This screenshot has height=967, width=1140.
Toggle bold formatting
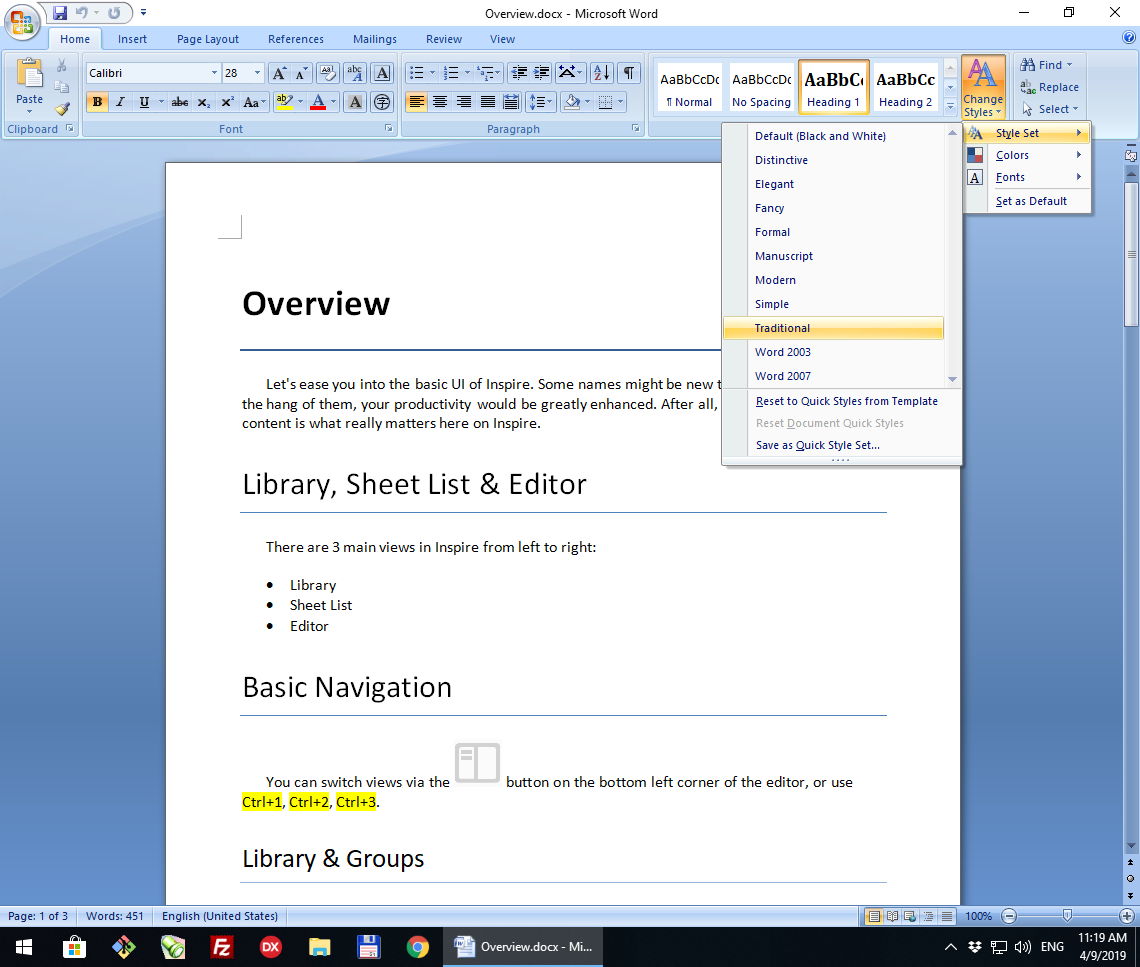point(97,103)
